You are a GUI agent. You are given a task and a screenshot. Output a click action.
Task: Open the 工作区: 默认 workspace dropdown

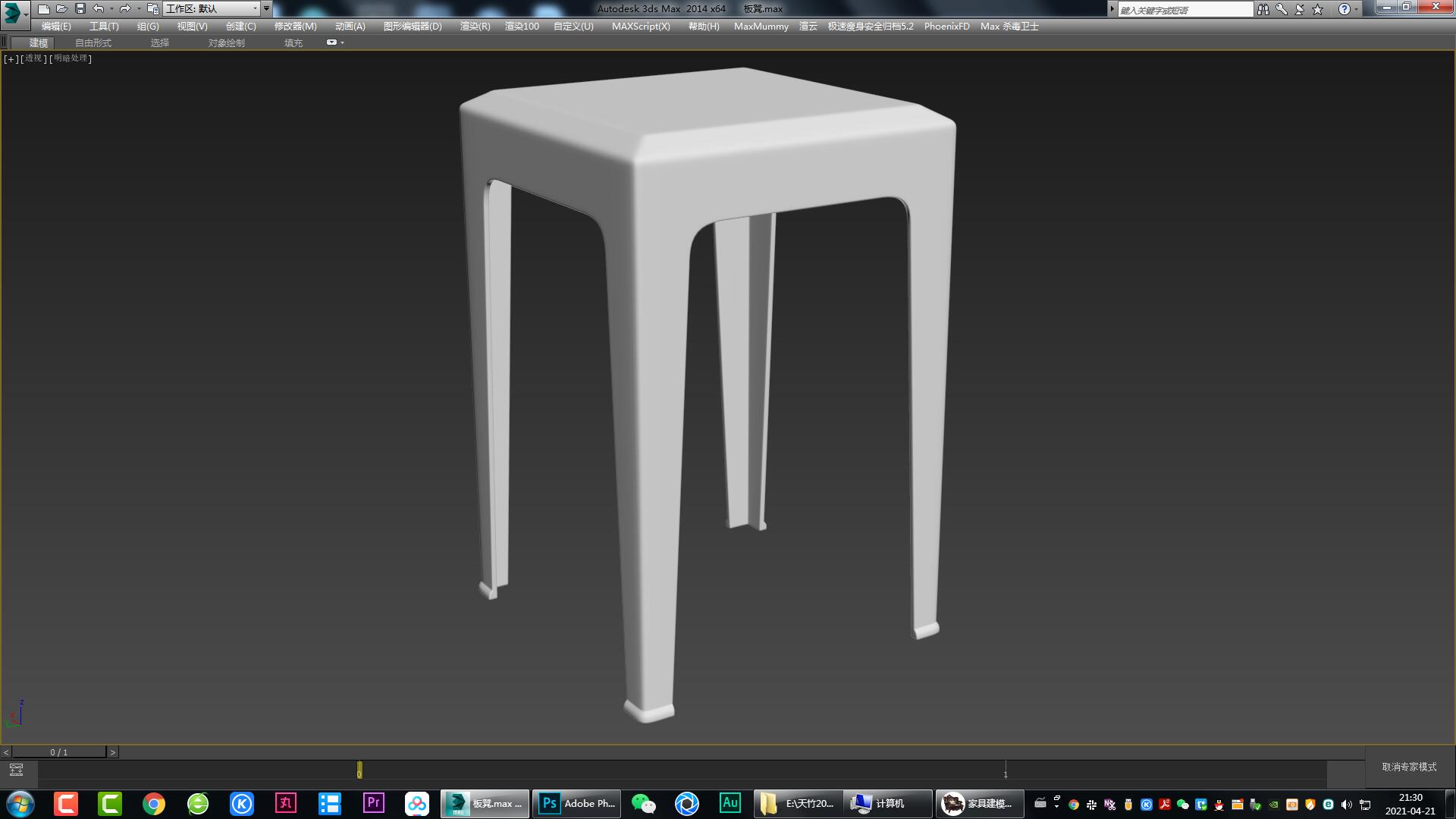point(212,8)
